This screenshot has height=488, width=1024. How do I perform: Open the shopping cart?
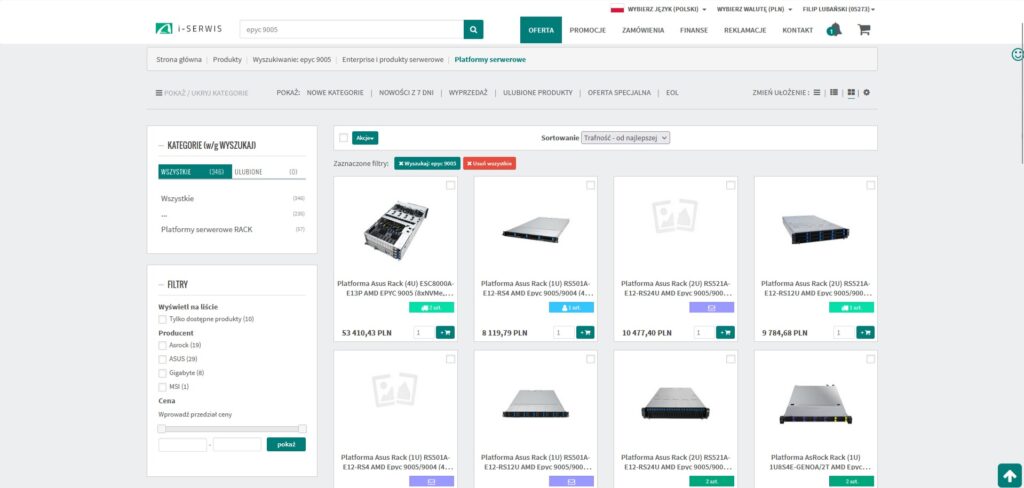click(864, 29)
